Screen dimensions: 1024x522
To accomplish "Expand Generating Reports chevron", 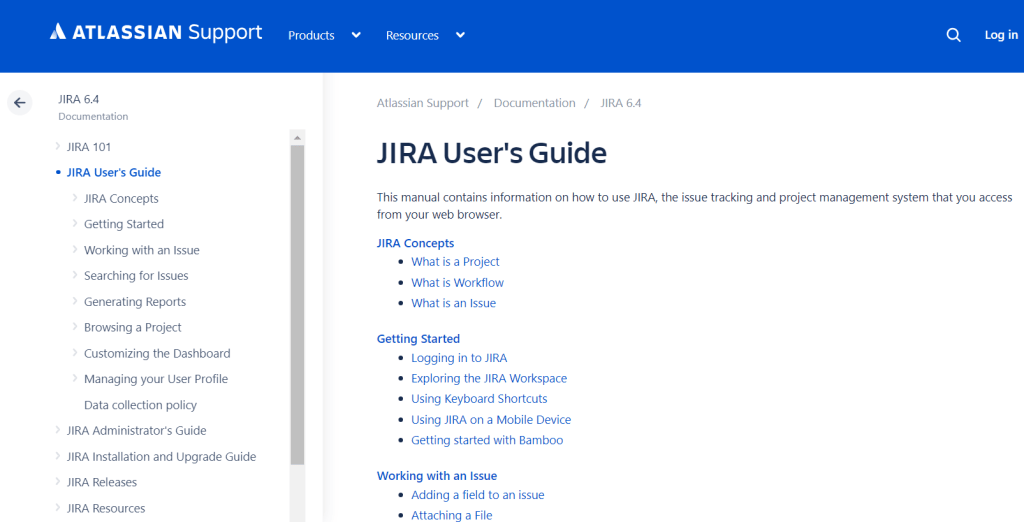I will coord(75,301).
